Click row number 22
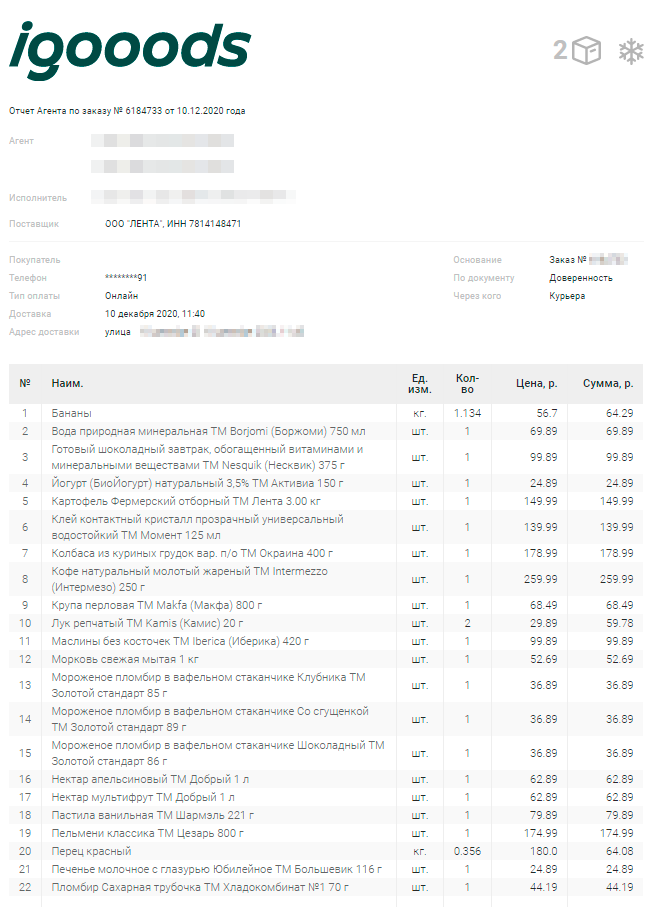 pos(25,887)
